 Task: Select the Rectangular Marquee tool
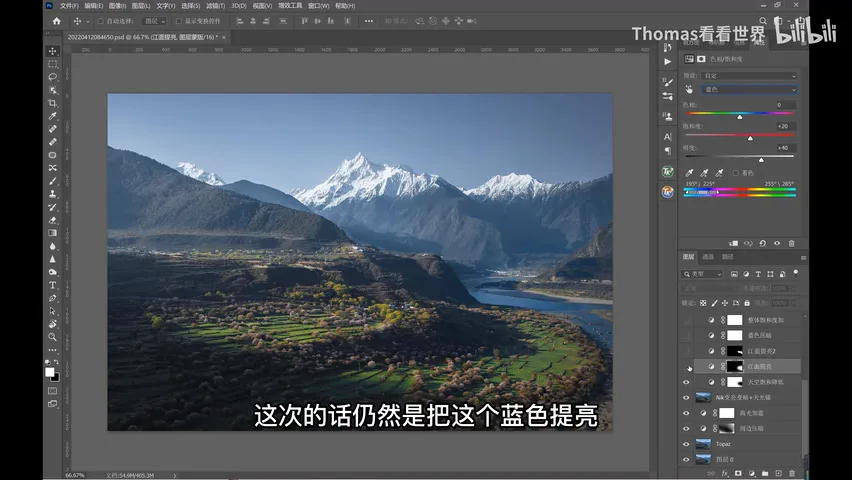pos(53,64)
